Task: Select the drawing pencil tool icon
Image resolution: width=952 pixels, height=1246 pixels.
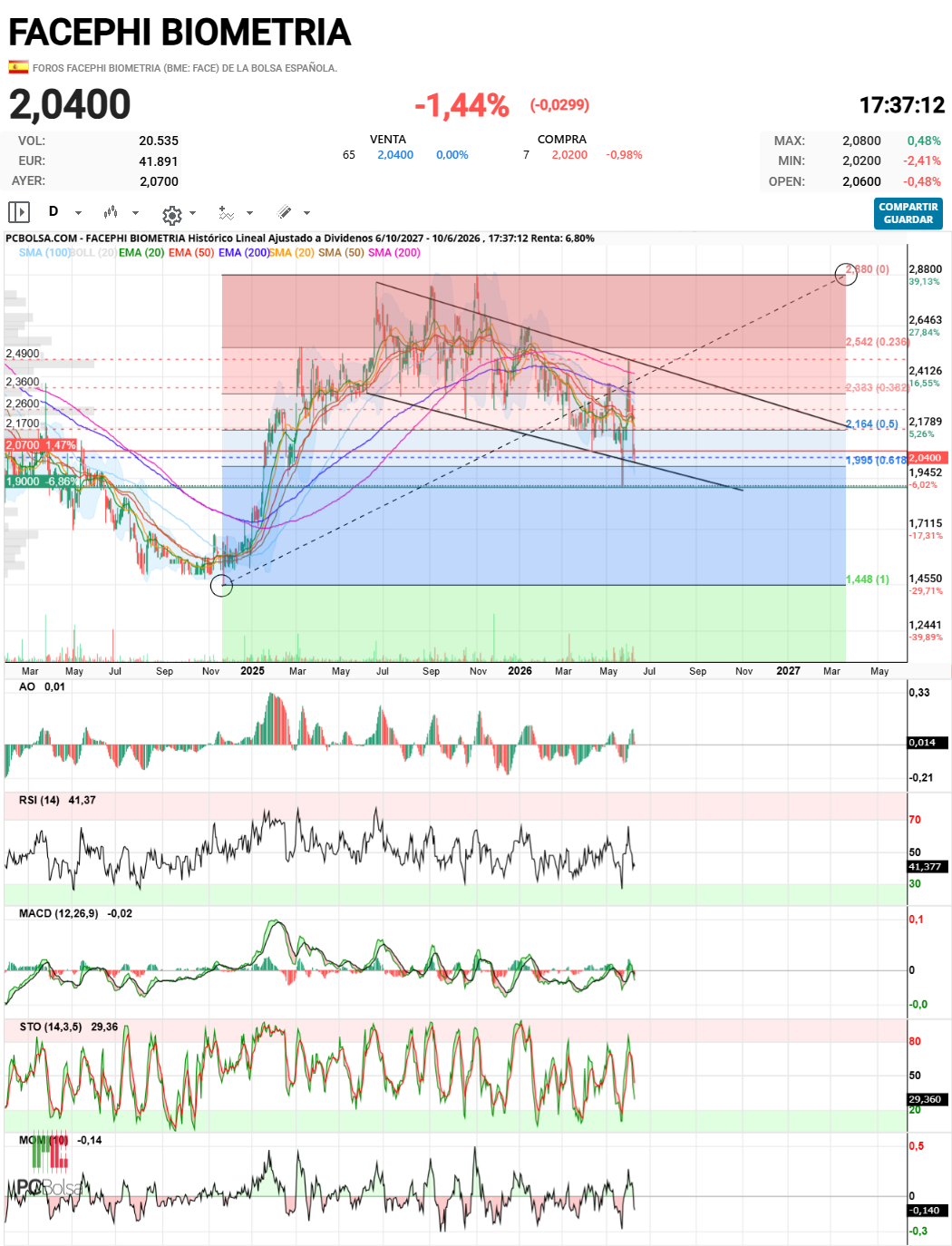Action: click(x=285, y=212)
